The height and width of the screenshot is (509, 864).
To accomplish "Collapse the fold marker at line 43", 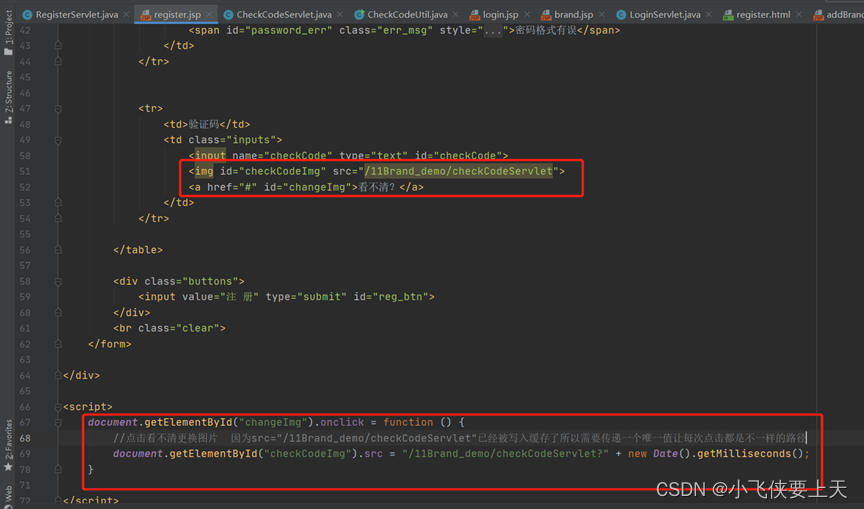I will [x=58, y=46].
